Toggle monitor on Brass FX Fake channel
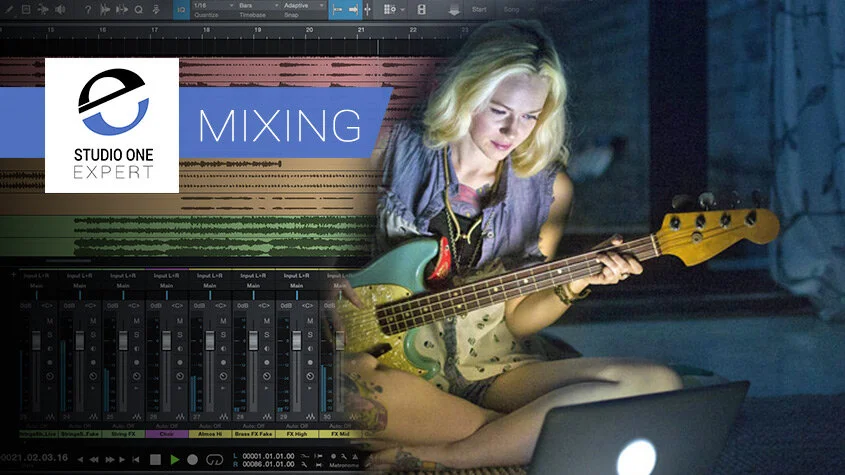Viewport: 845px width, 475px height. tap(267, 349)
